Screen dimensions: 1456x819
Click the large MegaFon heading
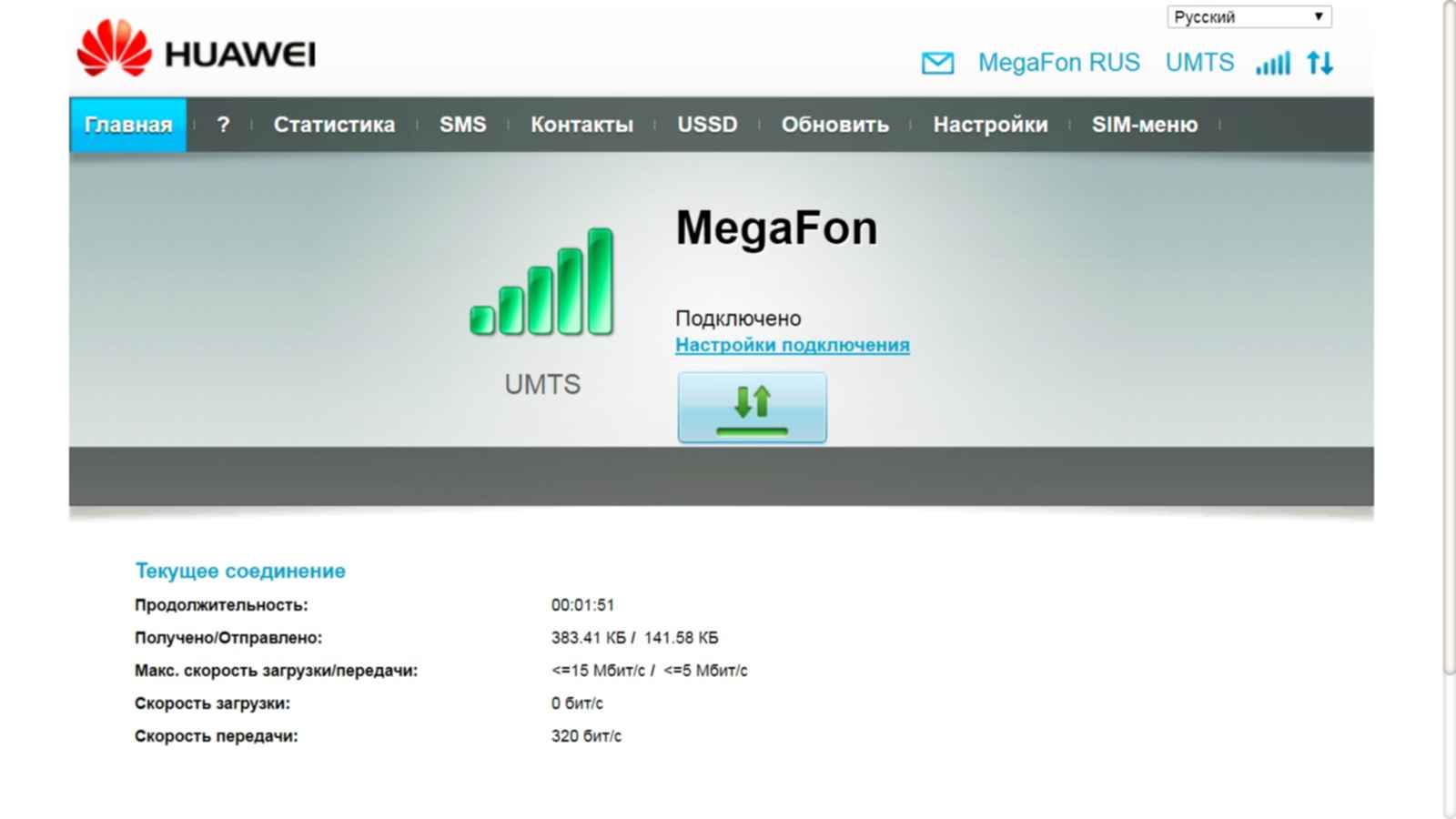click(776, 227)
